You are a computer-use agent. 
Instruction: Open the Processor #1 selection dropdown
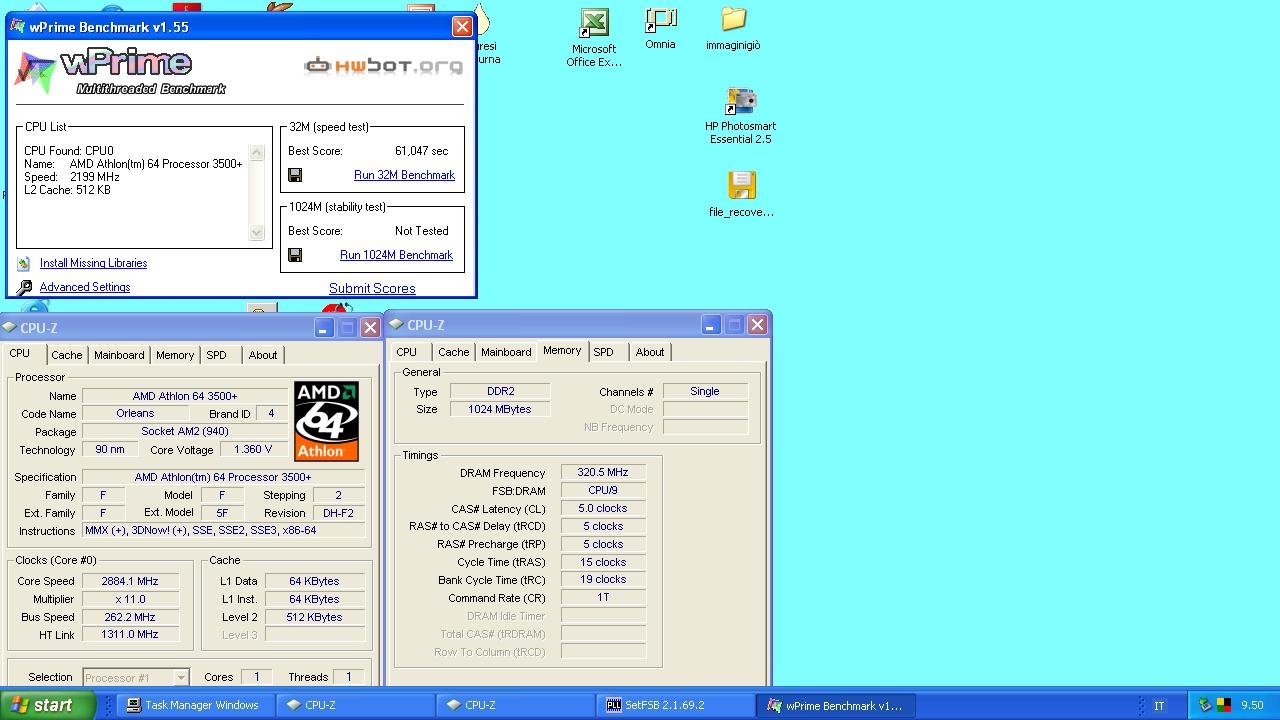(x=135, y=677)
